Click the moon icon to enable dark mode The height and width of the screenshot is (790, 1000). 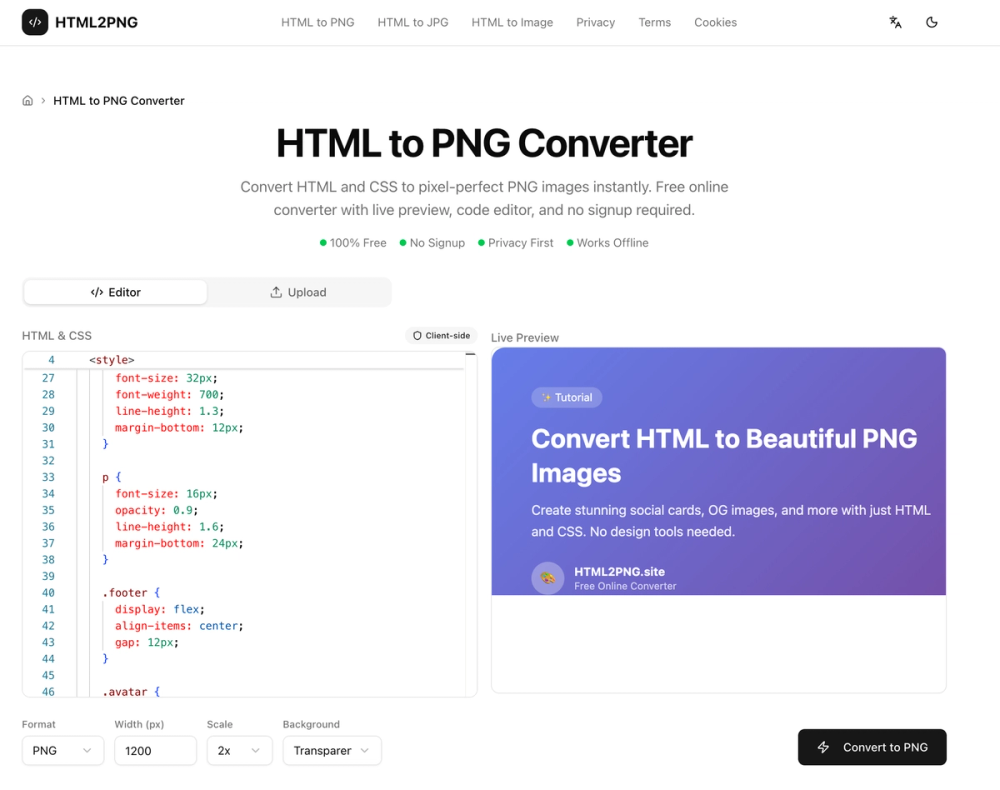(932, 21)
